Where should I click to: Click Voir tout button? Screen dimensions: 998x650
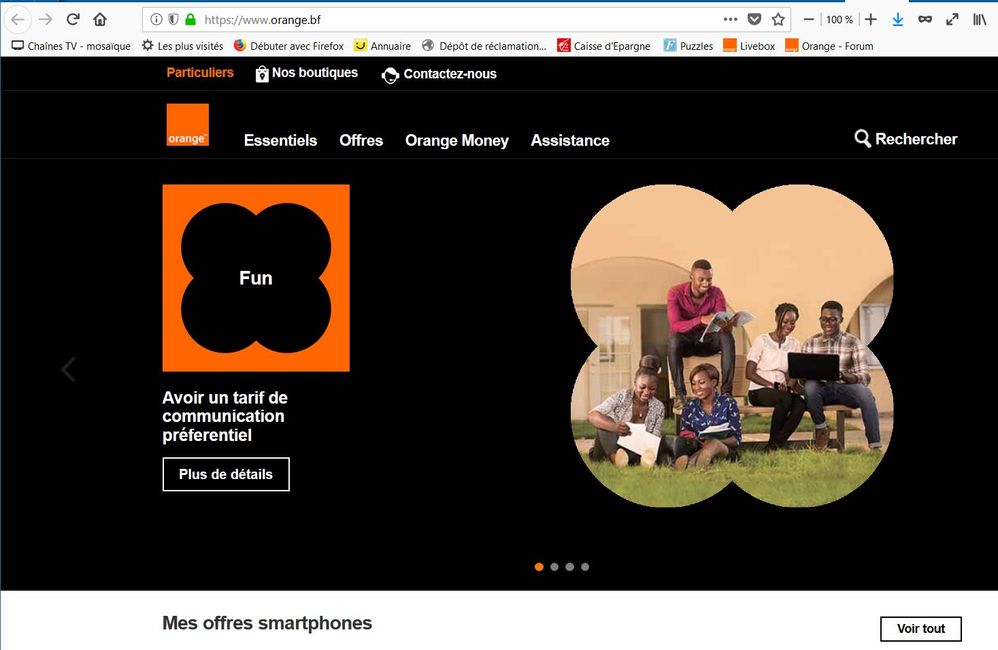[921, 629]
